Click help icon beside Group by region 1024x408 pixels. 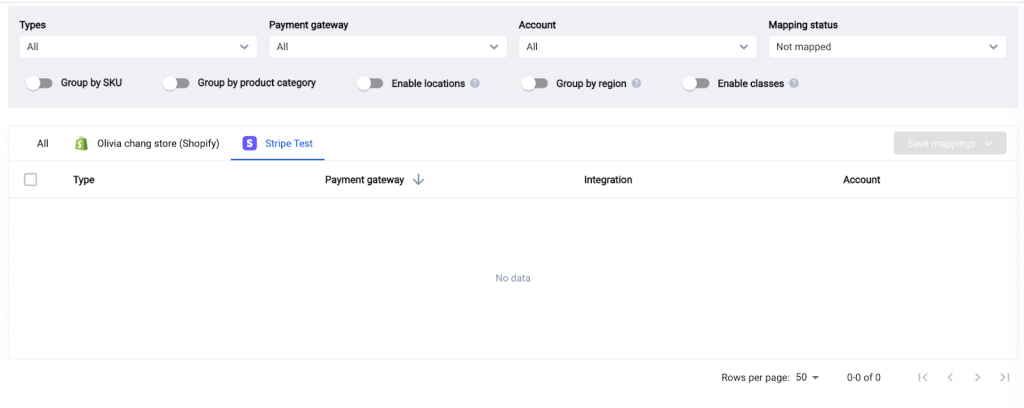point(636,84)
